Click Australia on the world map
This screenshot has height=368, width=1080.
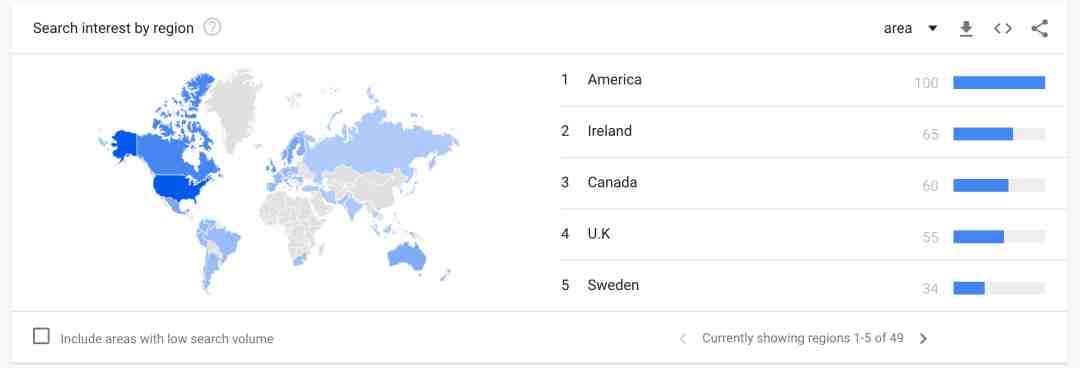coord(407,255)
